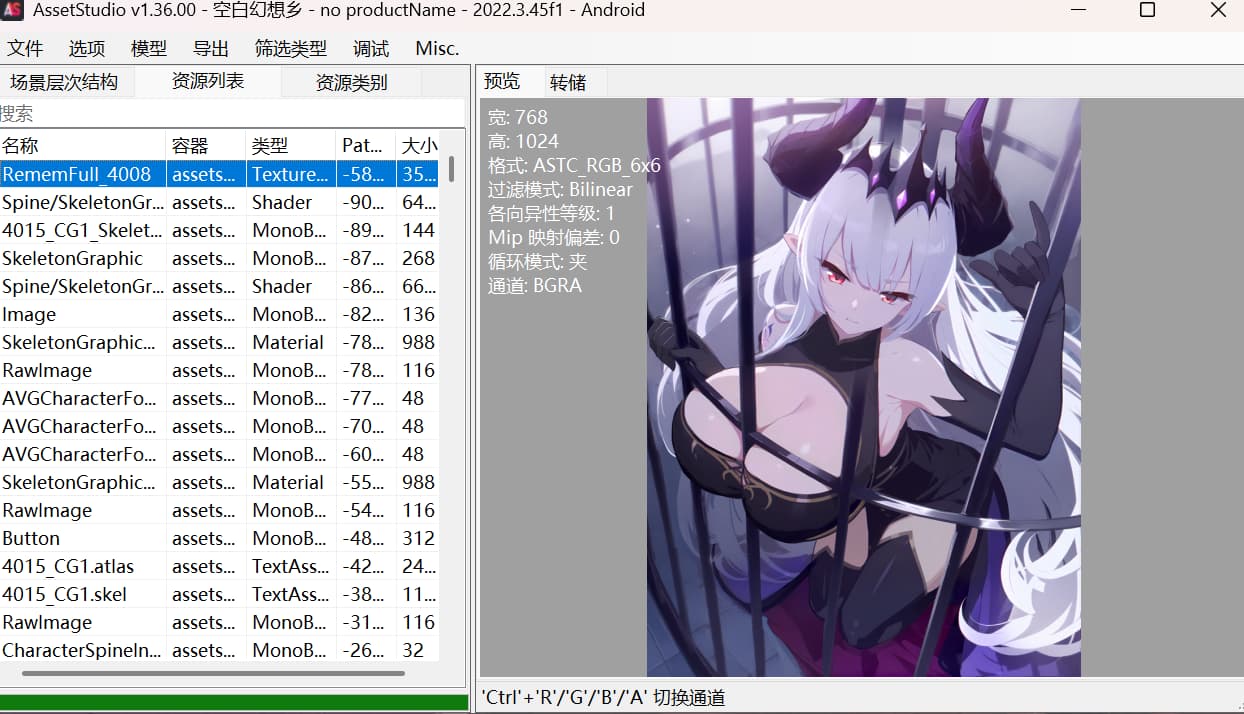Click the size cell showing 136

click(419, 314)
